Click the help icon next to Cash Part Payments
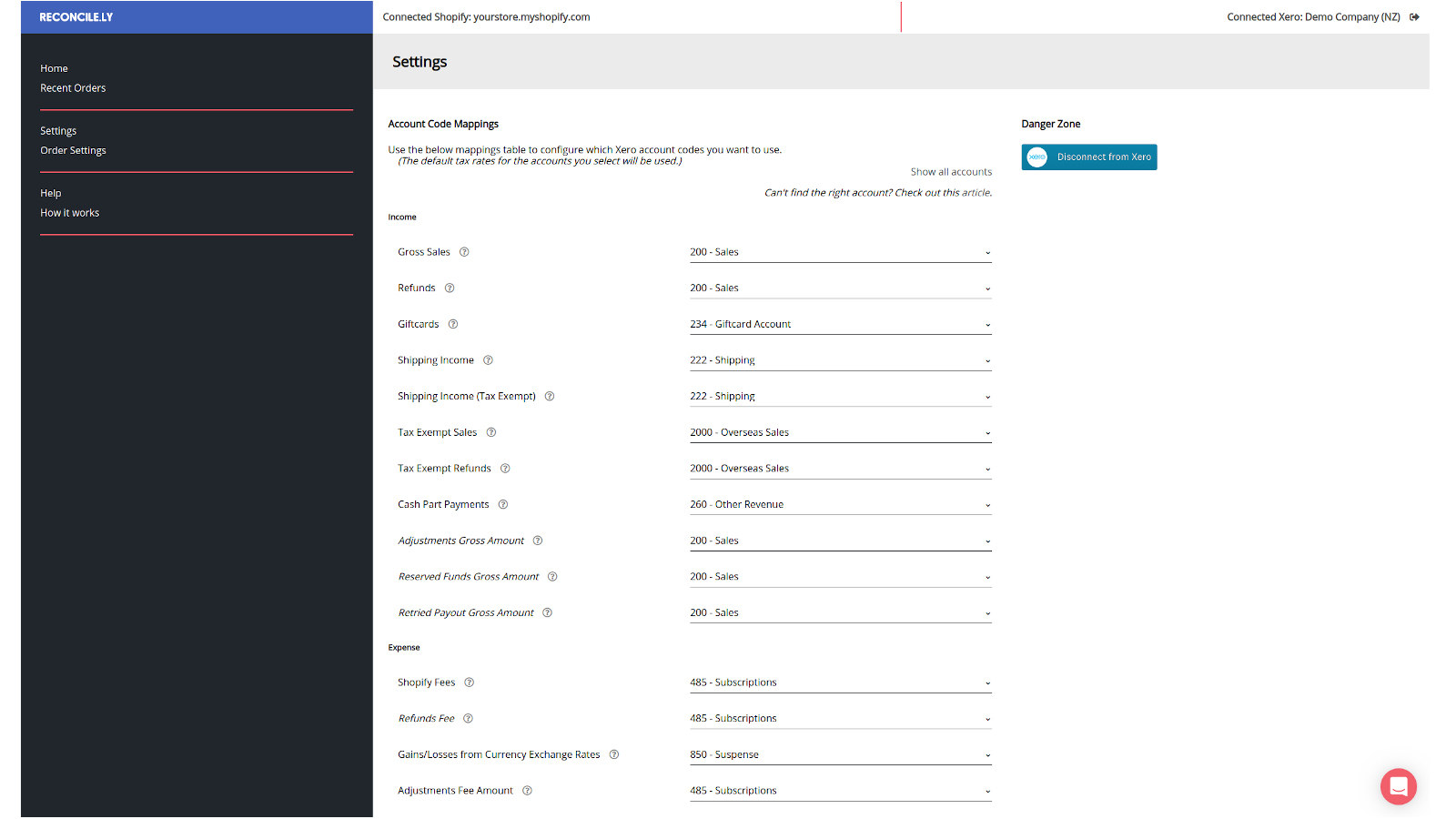The image size is (1456, 819). tap(503, 504)
